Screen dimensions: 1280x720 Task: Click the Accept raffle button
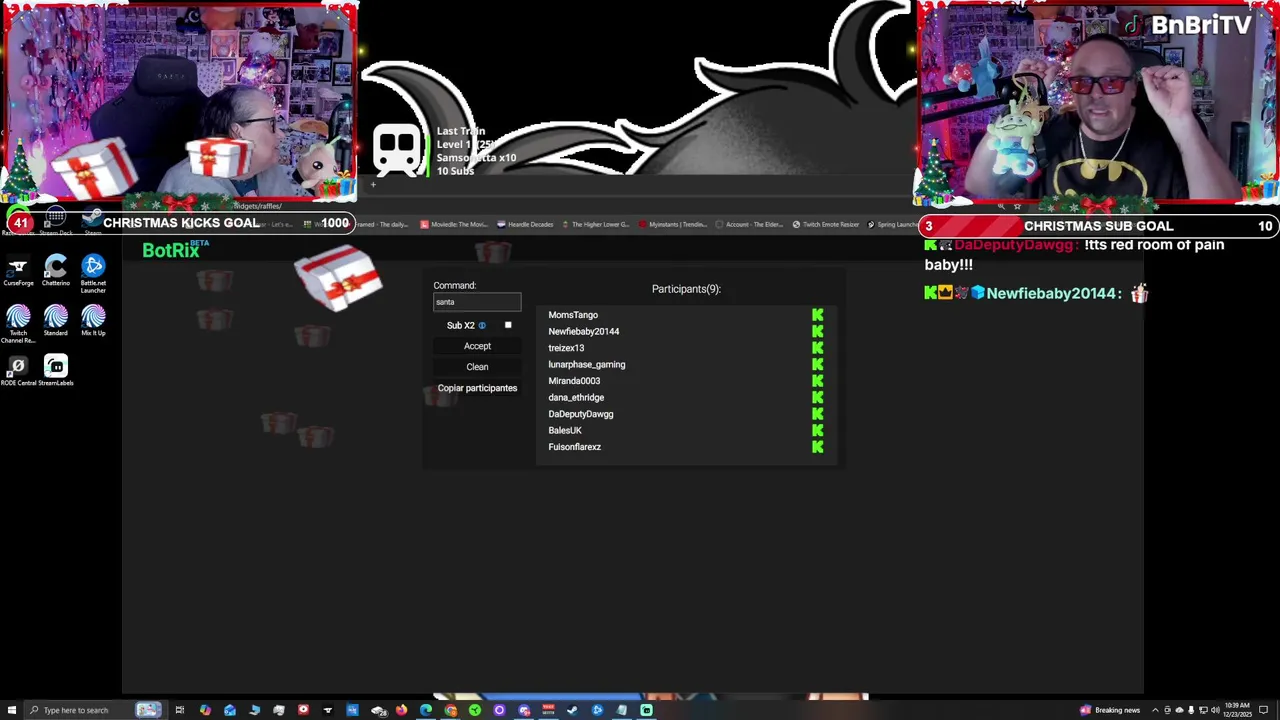477,346
